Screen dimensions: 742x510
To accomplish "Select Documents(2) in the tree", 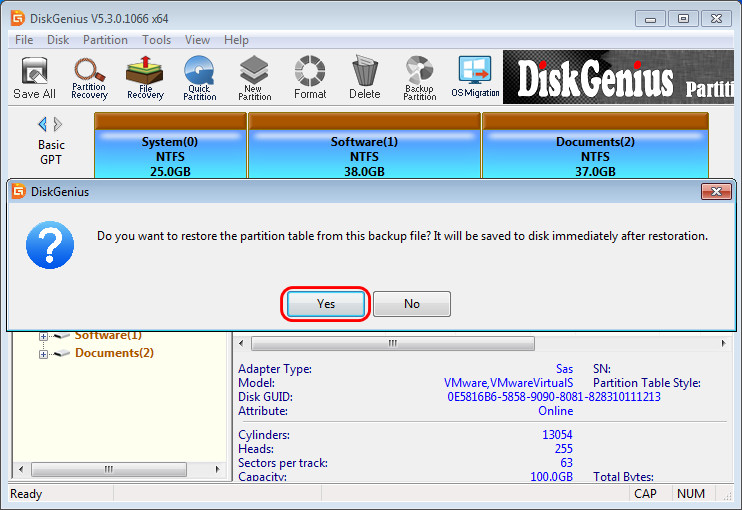I will pos(114,353).
